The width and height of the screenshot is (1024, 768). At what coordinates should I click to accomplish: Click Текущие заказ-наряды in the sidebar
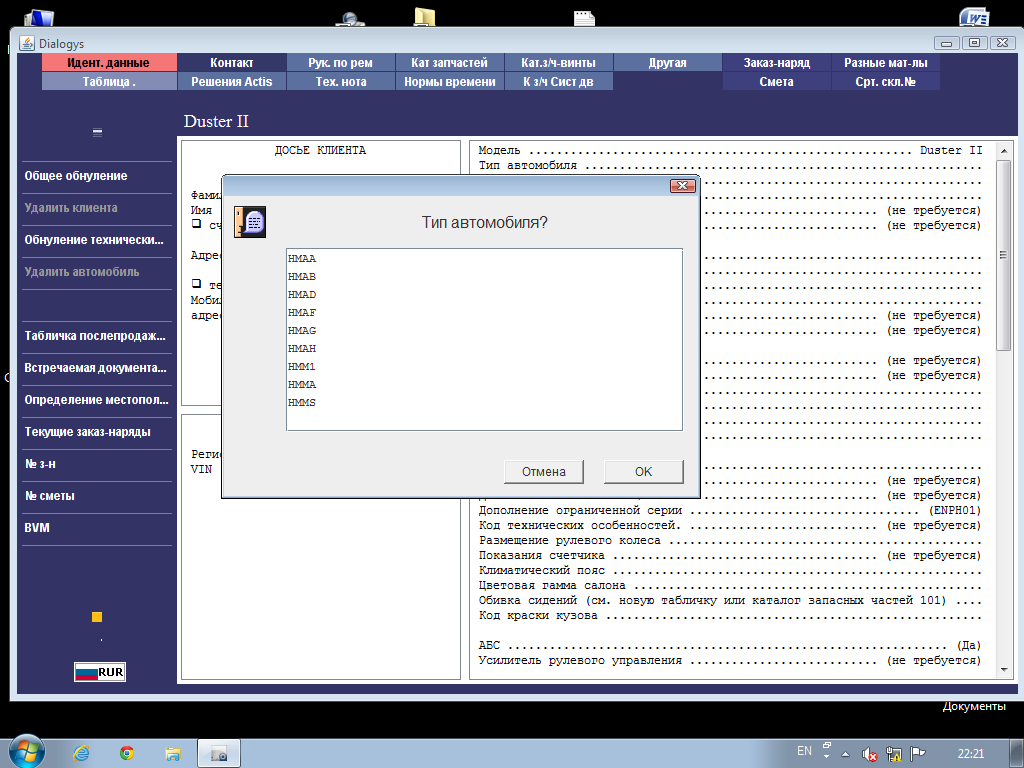pyautogui.click(x=97, y=432)
